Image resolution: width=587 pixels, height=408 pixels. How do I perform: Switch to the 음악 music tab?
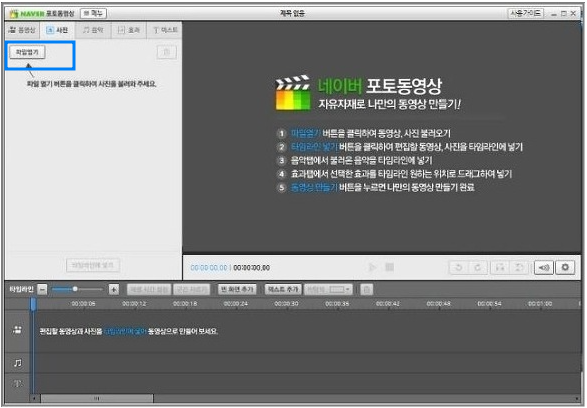93,30
